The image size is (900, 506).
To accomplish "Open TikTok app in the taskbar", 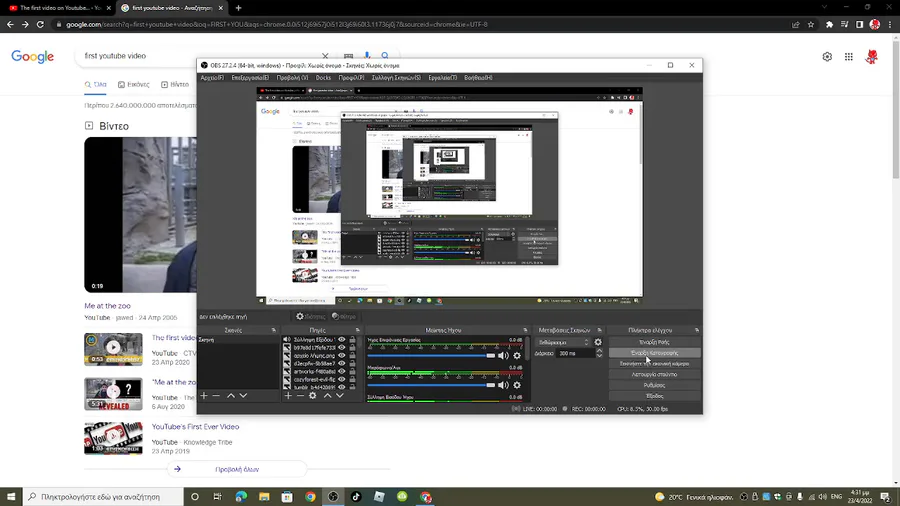I will pyautogui.click(x=356, y=497).
